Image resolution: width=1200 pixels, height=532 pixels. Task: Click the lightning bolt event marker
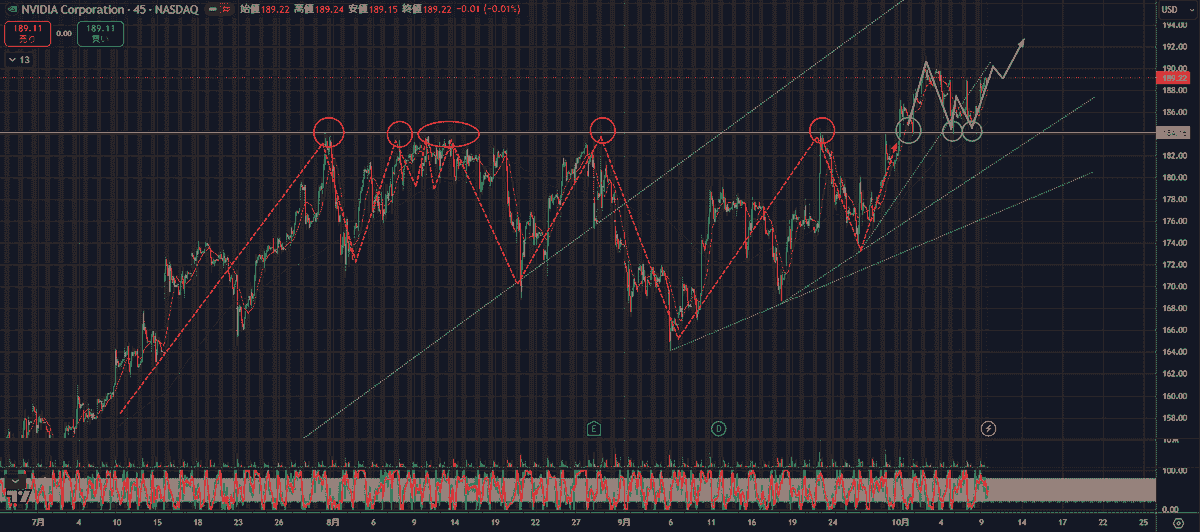click(988, 428)
